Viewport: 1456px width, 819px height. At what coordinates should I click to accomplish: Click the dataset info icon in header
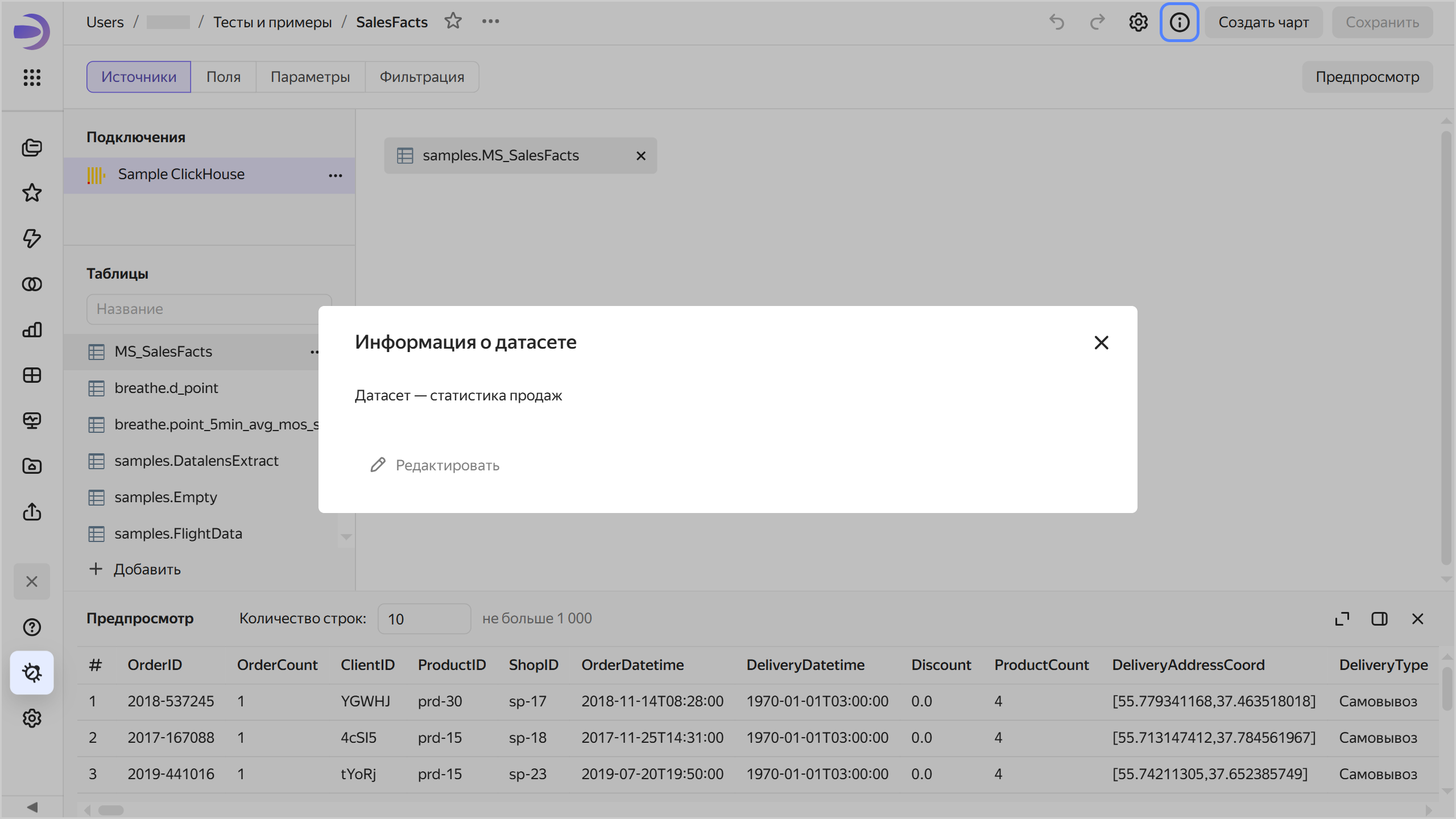coord(1179,22)
